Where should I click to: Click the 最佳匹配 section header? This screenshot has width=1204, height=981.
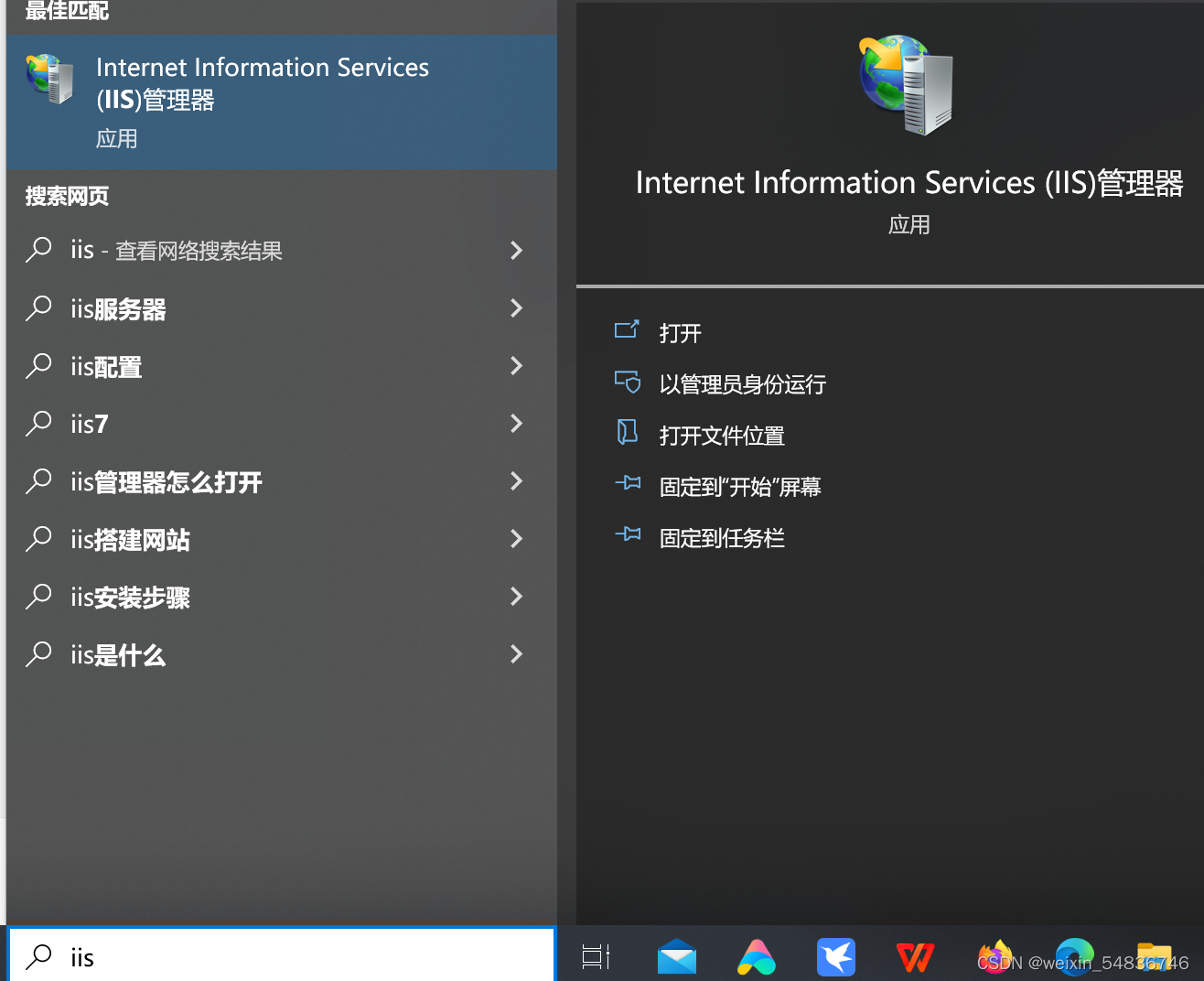[x=67, y=11]
